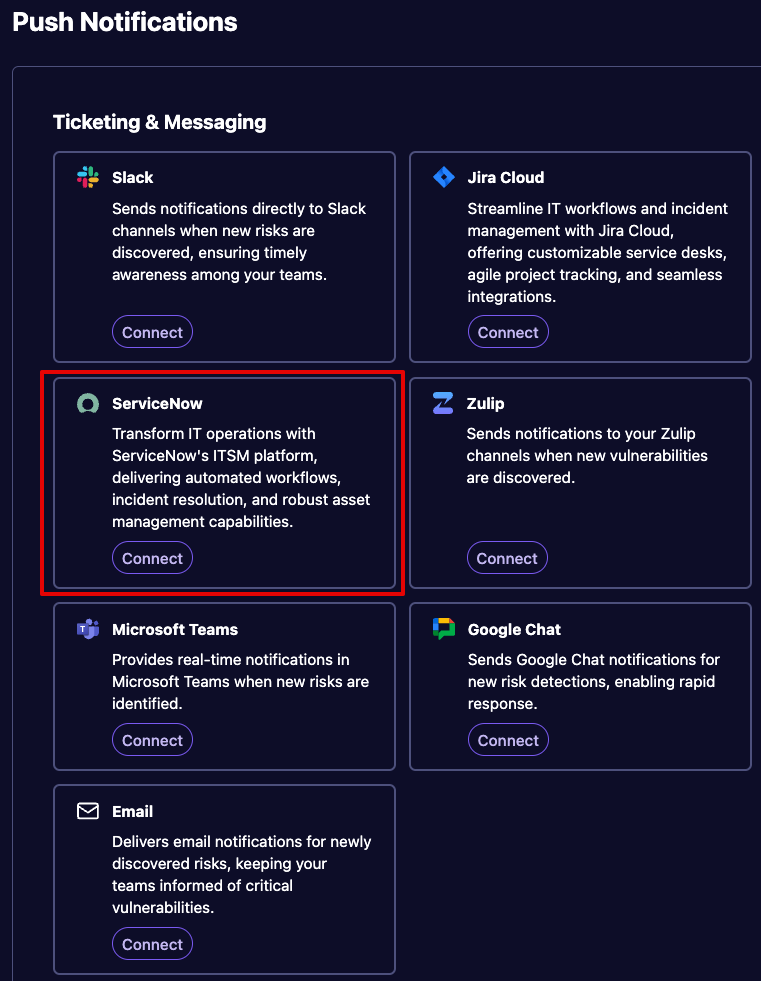Image resolution: width=761 pixels, height=981 pixels.
Task: Connect the Email notifications integration
Action: [x=152, y=944]
